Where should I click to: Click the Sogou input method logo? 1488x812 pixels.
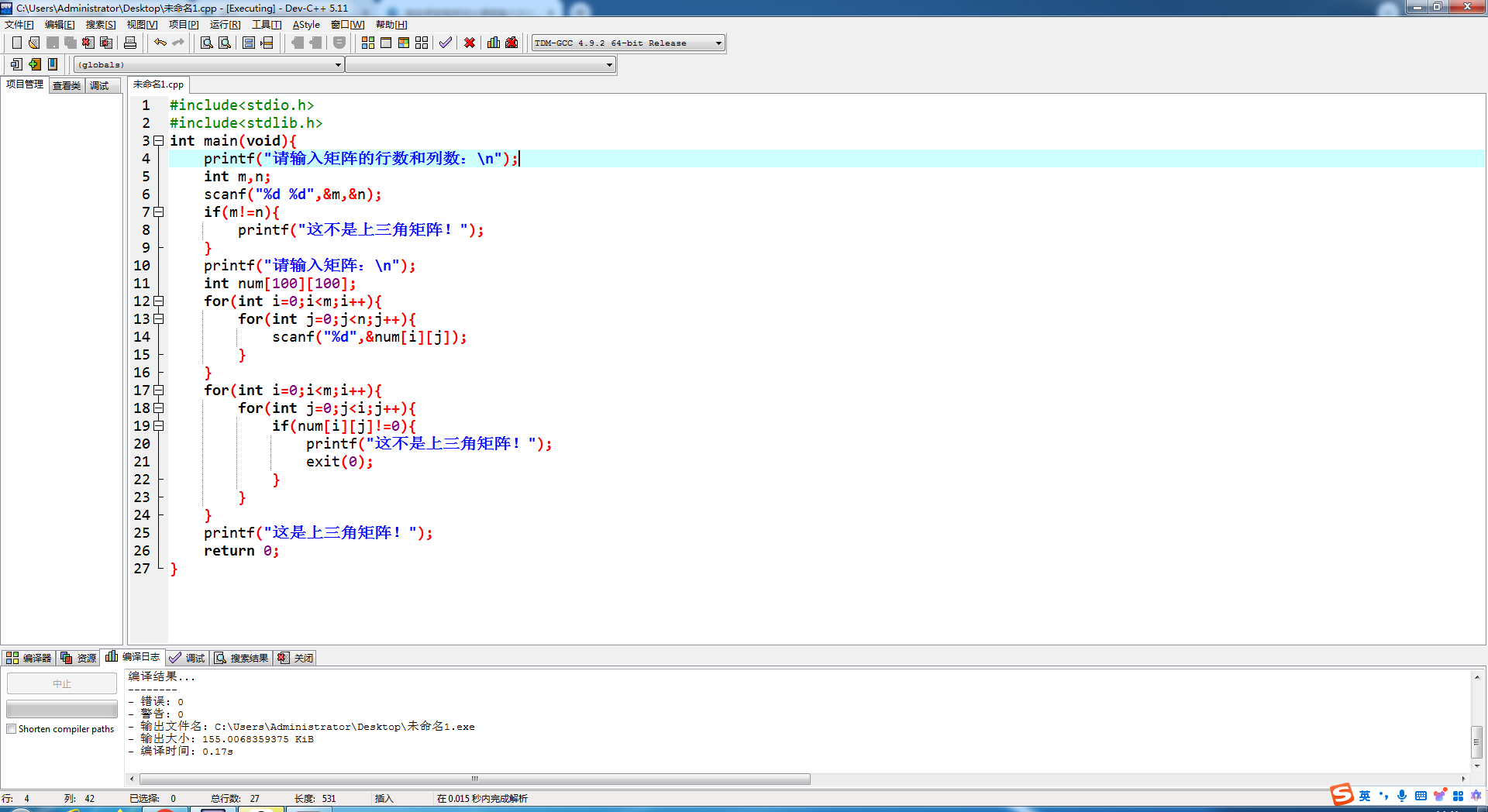pos(1342,795)
